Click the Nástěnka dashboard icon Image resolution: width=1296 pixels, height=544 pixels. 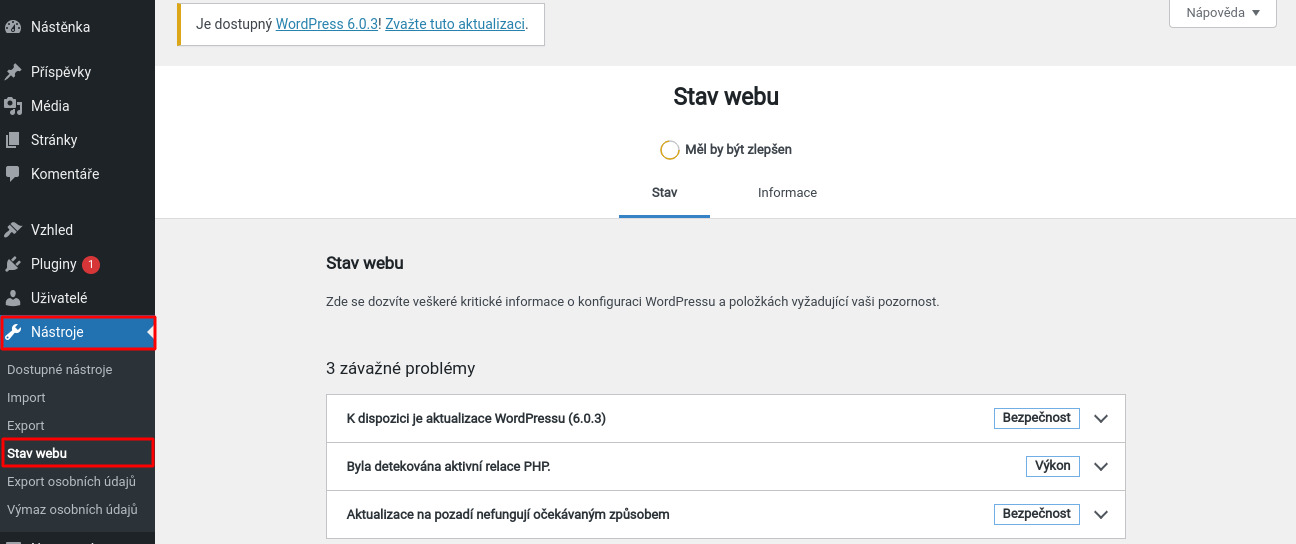(x=13, y=27)
